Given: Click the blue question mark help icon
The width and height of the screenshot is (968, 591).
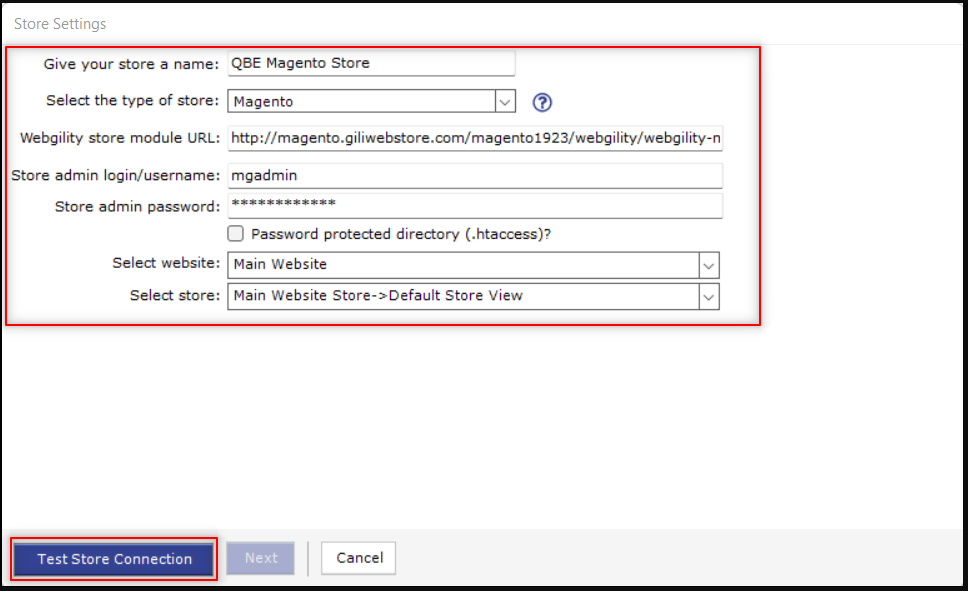Looking at the screenshot, I should click(542, 102).
